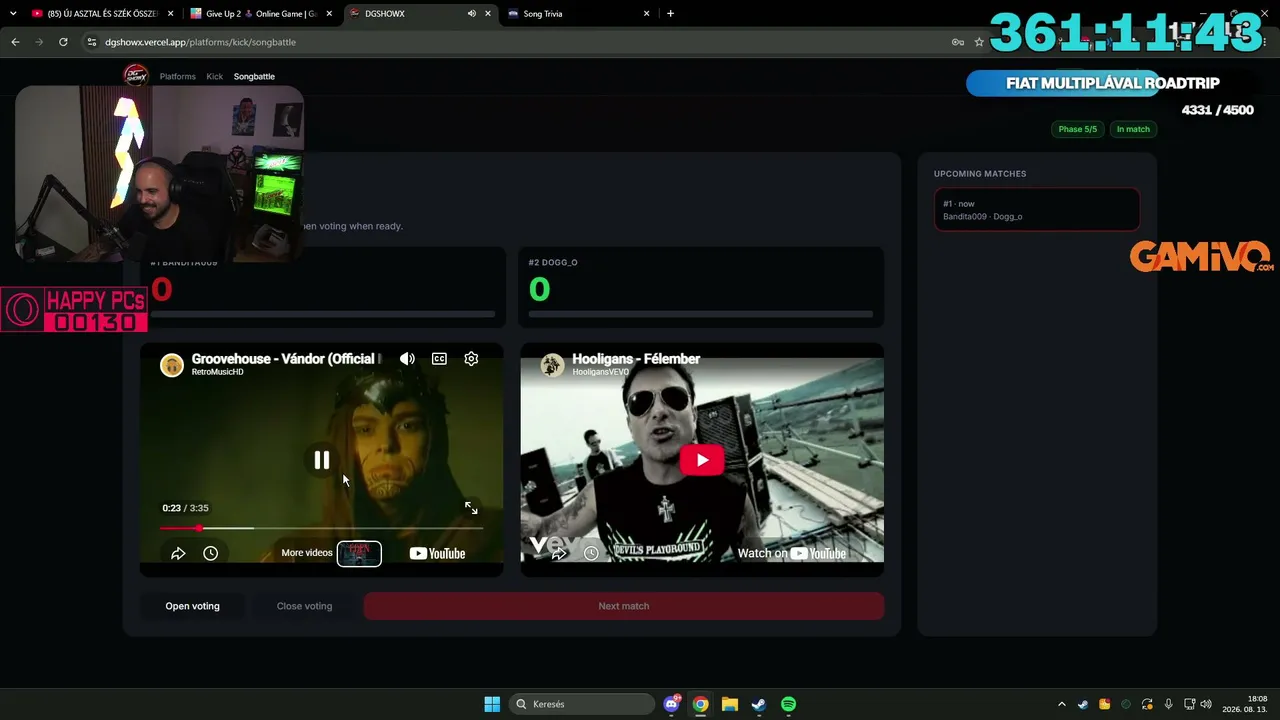This screenshot has width=1280, height=720.
Task: Open RetroMusicHD channel avatar
Action: click(x=172, y=365)
